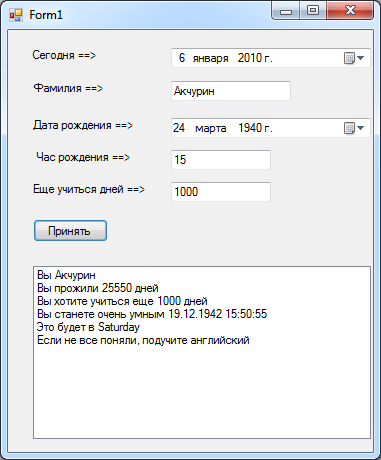Select day 6 in Сегодня date picker
The width and height of the screenshot is (381, 460).
(182, 58)
